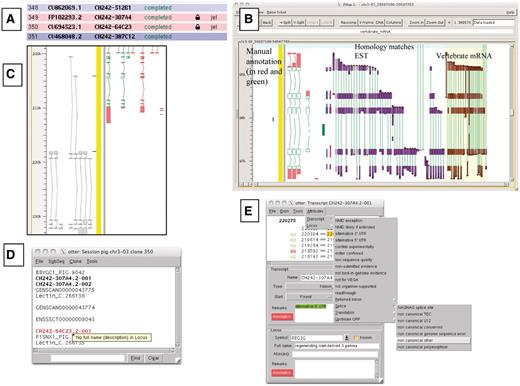Toggle the known checkbox in Locus section
This screenshot has height=386, width=520.
coord(356,338)
